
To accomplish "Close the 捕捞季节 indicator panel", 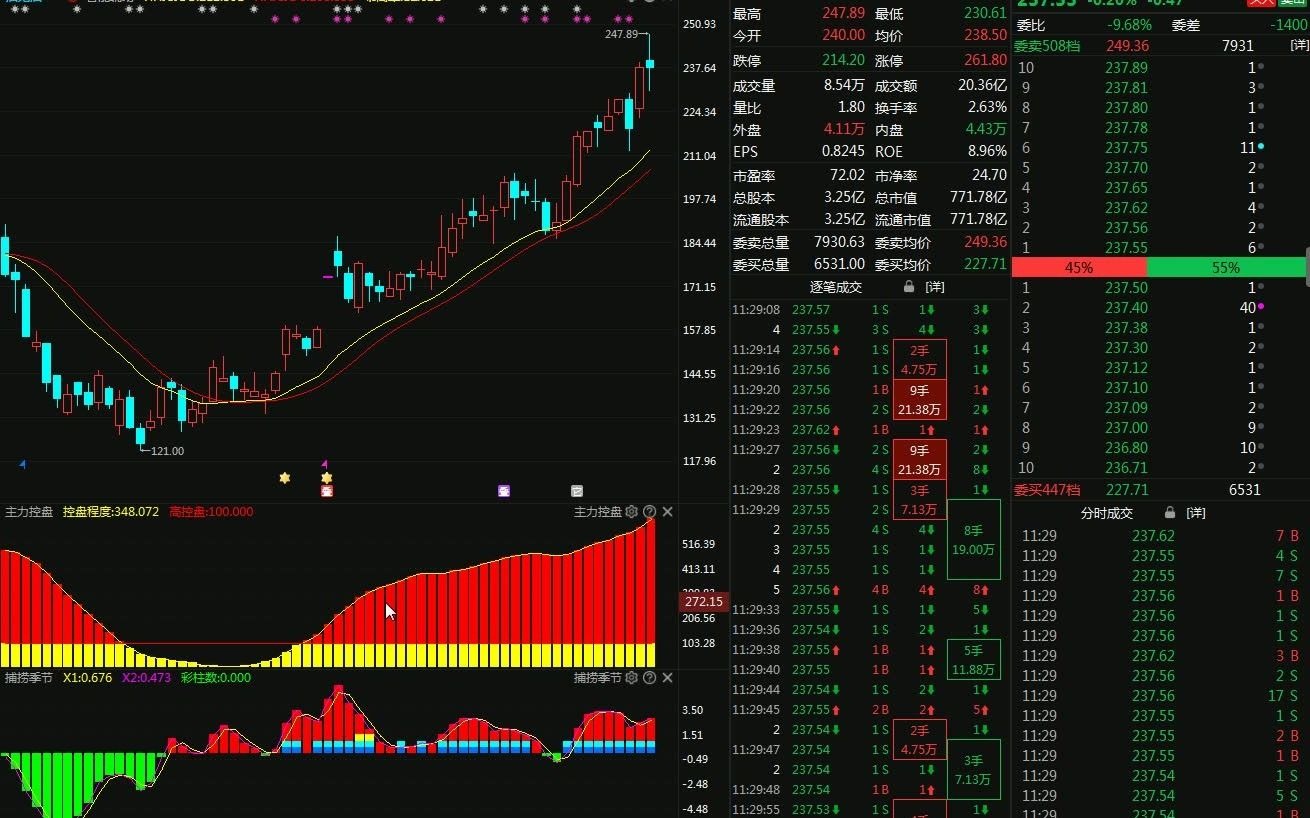I will (x=668, y=678).
